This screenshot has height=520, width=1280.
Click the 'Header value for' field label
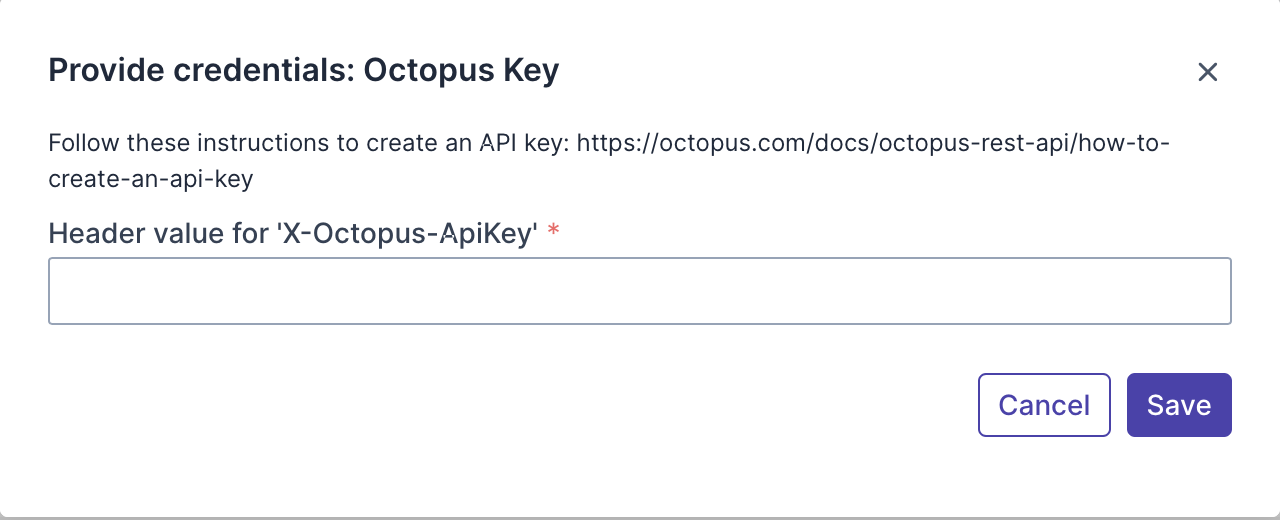coord(160,234)
